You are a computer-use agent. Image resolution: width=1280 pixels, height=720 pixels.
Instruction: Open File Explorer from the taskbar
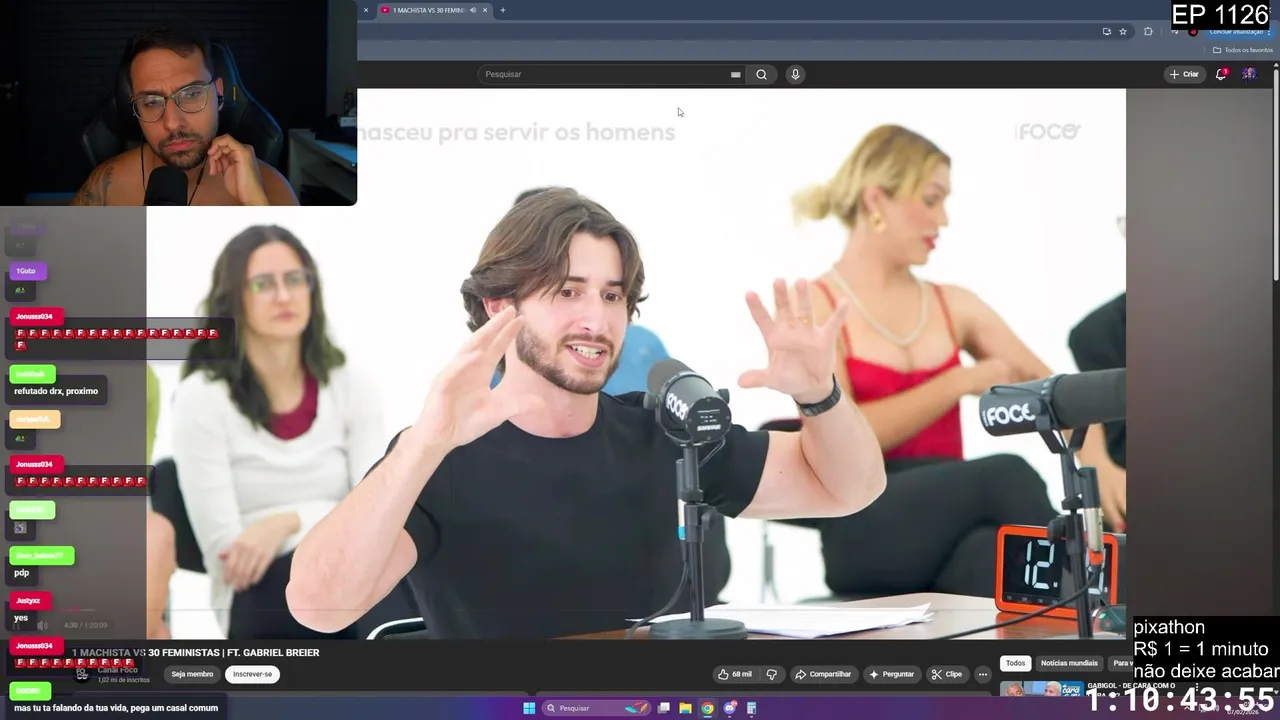point(685,708)
